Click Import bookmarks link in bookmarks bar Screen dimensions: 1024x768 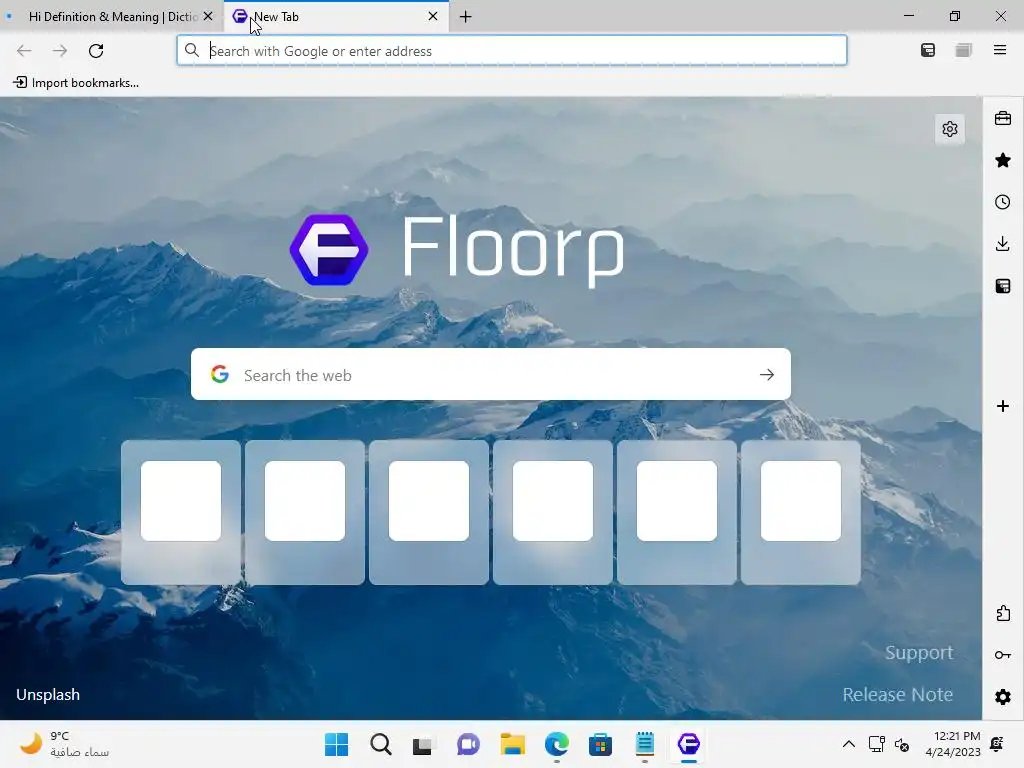pos(76,83)
